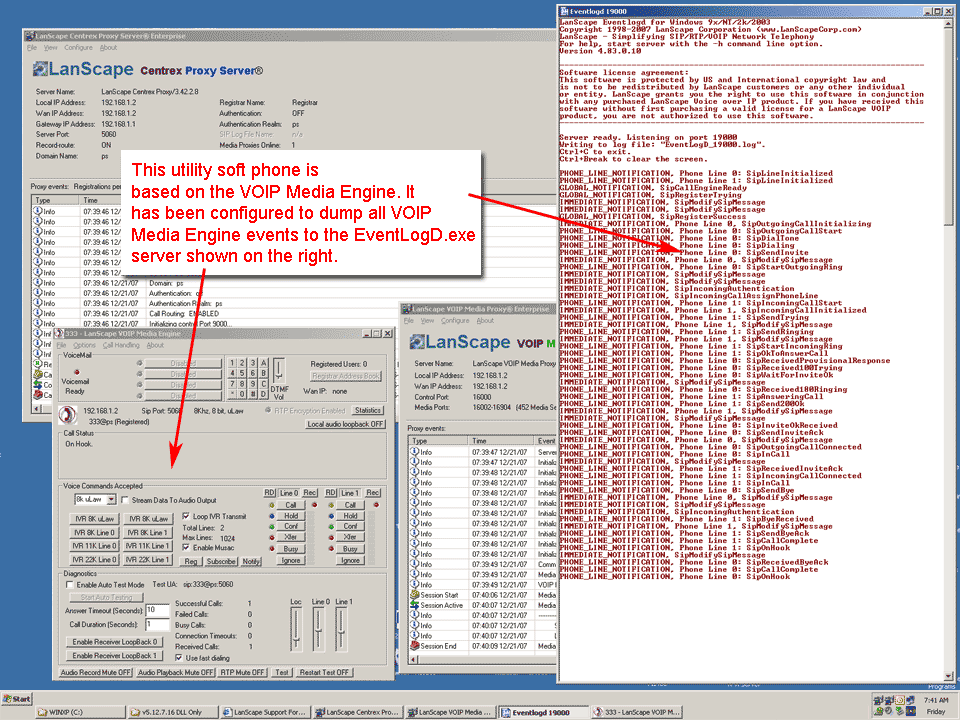Click the Eventlogd window vertical scrollbar
This screenshot has width=960, height=720.
tap(948, 348)
